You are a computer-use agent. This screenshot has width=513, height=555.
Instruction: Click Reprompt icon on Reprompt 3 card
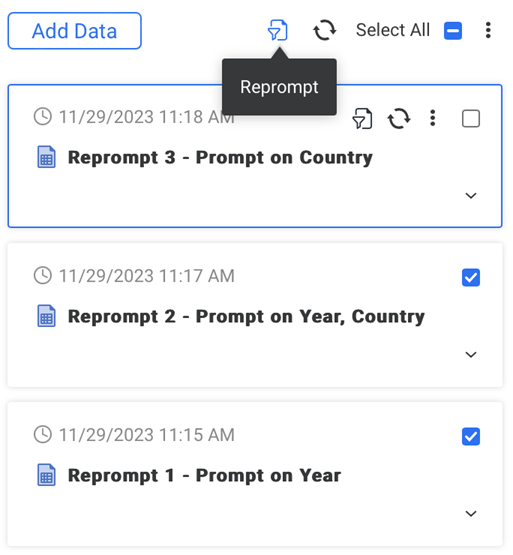[x=362, y=118]
